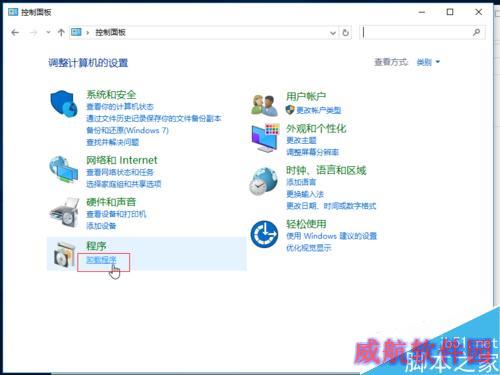This screenshot has width=500, height=375.
Task: Close the 控制面板 window
Action: pos(479,12)
